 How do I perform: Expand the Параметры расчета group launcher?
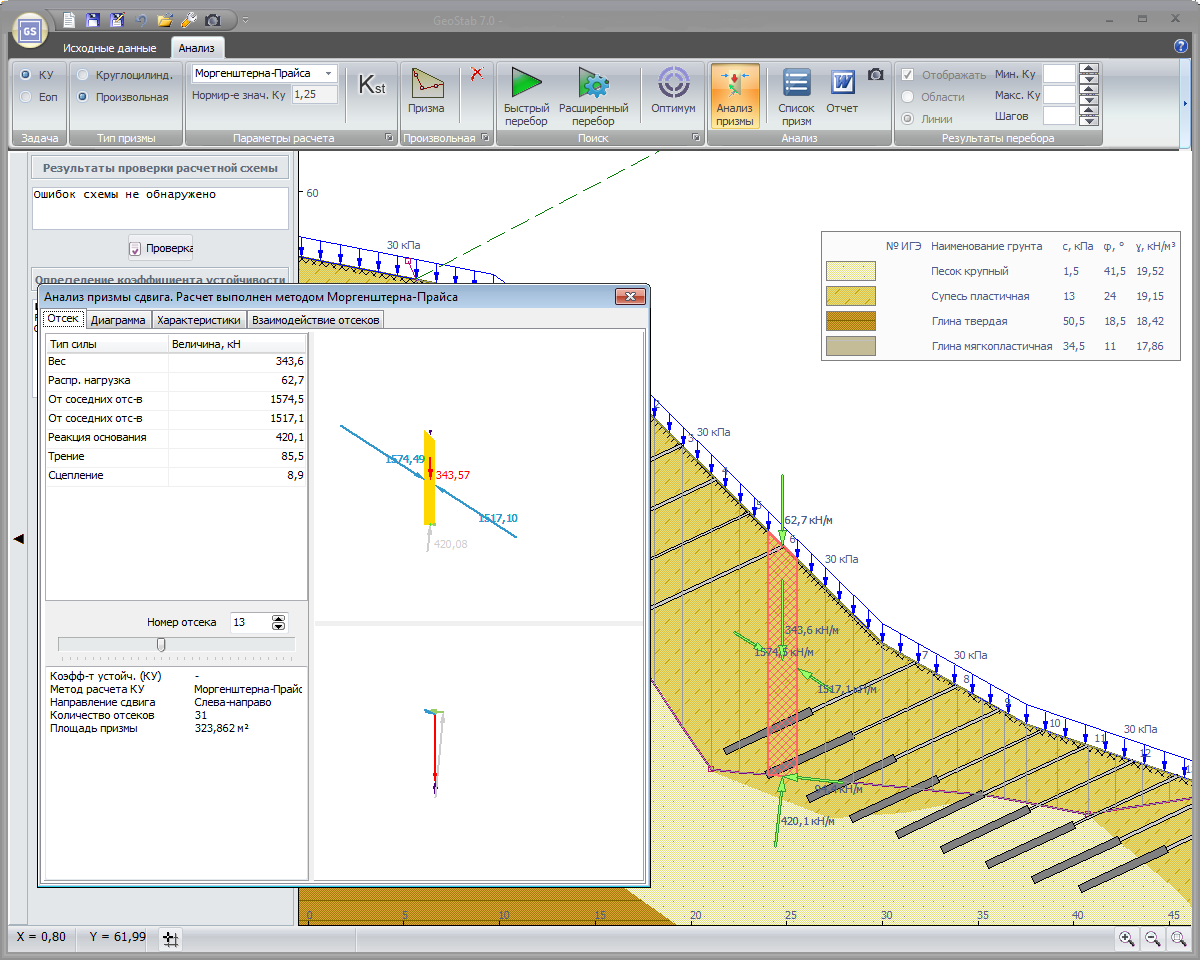[389, 138]
